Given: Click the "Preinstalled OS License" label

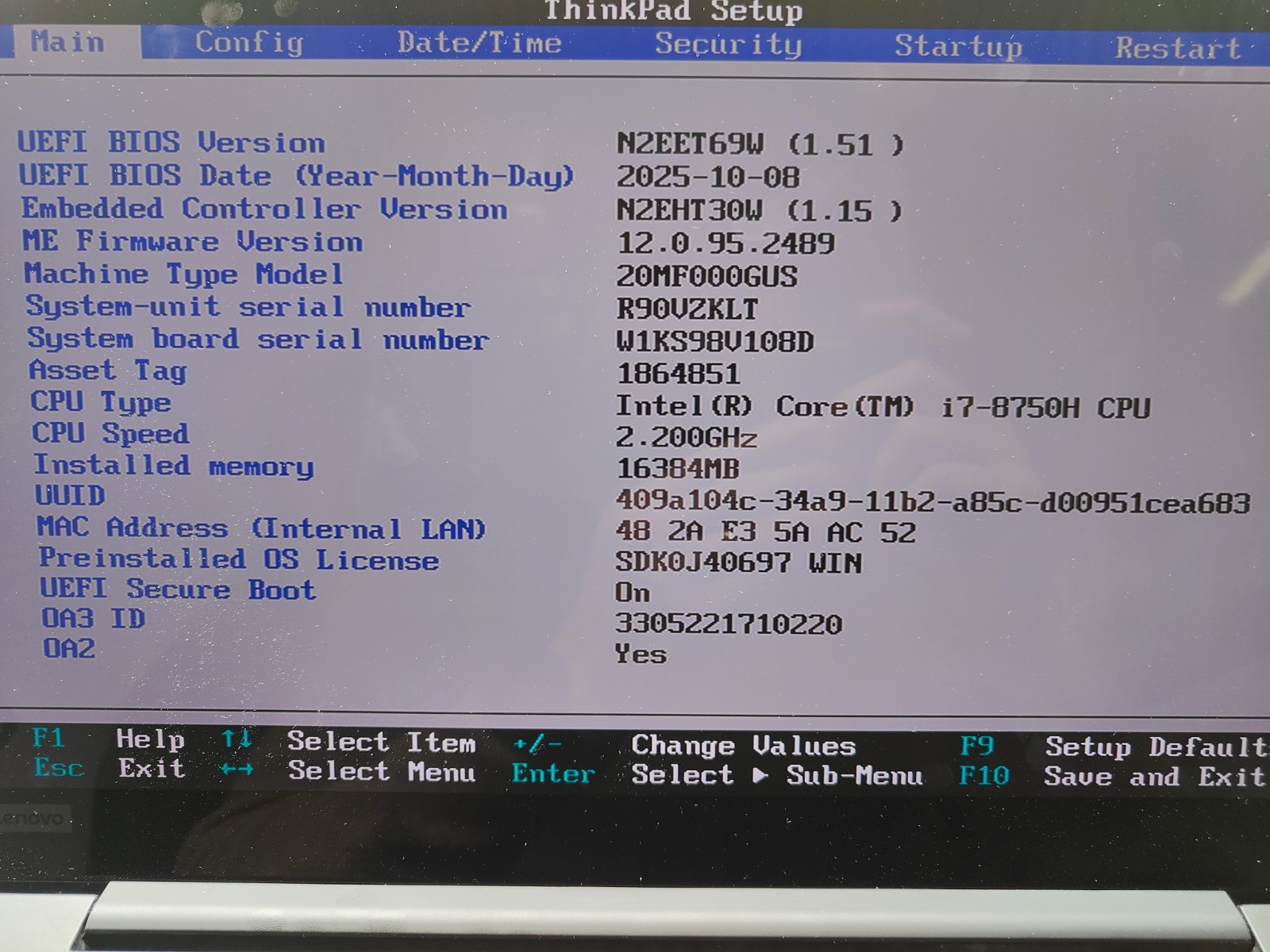Looking at the screenshot, I should pyautogui.click(x=239, y=559).
